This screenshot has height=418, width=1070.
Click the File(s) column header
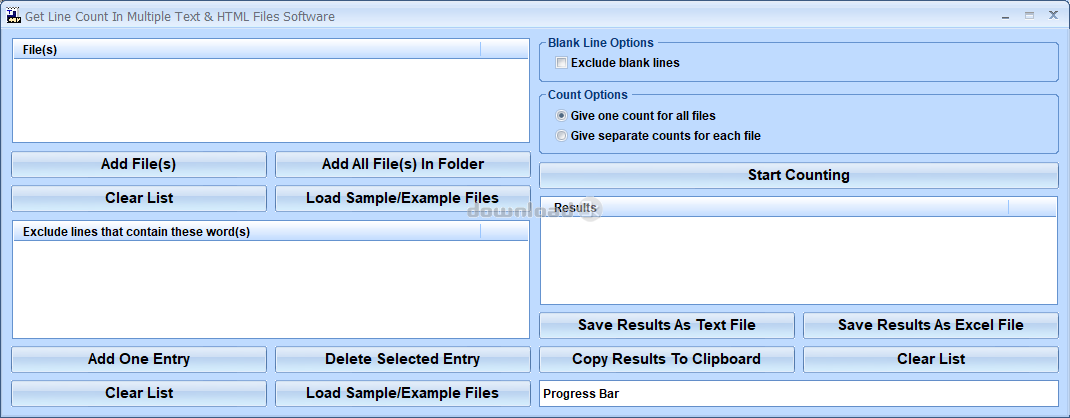coord(247,50)
